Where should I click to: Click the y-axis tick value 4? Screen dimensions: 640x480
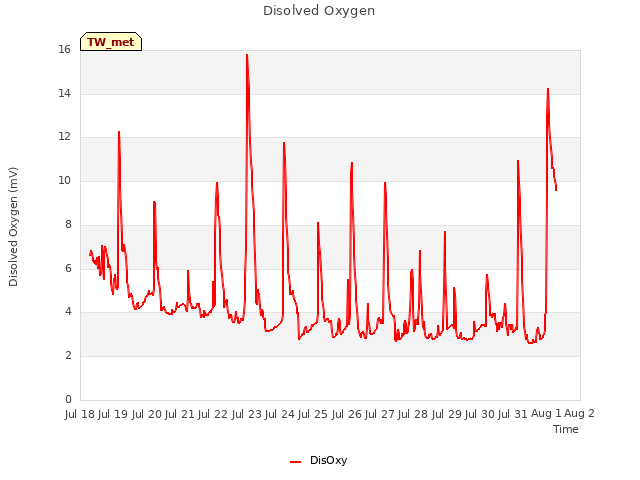tap(68, 311)
